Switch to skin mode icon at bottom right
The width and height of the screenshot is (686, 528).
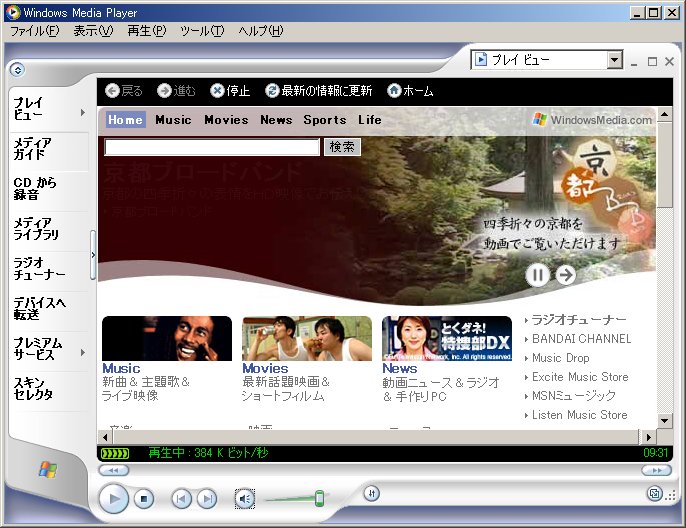pos(653,493)
